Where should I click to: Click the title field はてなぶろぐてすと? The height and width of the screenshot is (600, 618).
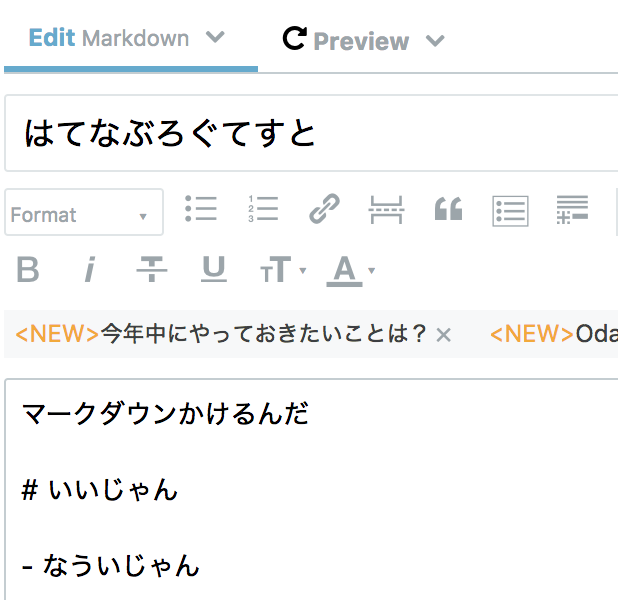pyautogui.click(x=311, y=133)
